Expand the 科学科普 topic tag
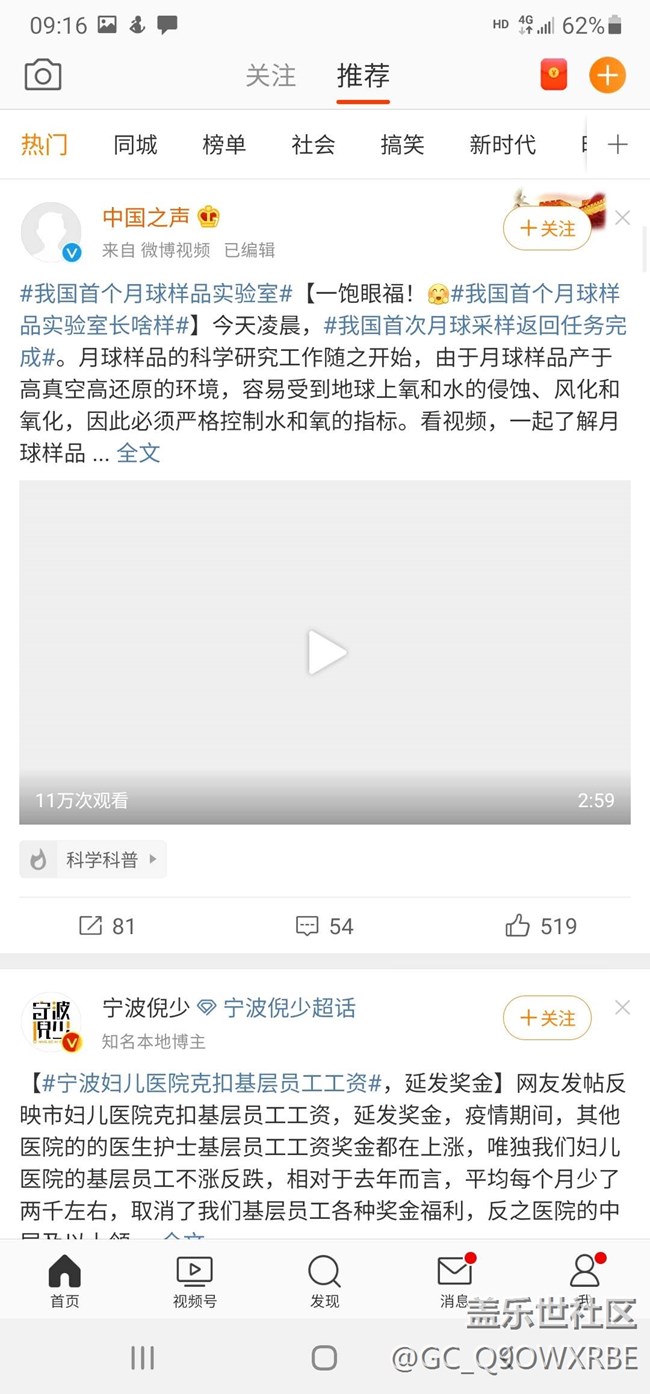The height and width of the screenshot is (1394, 650). 93,859
